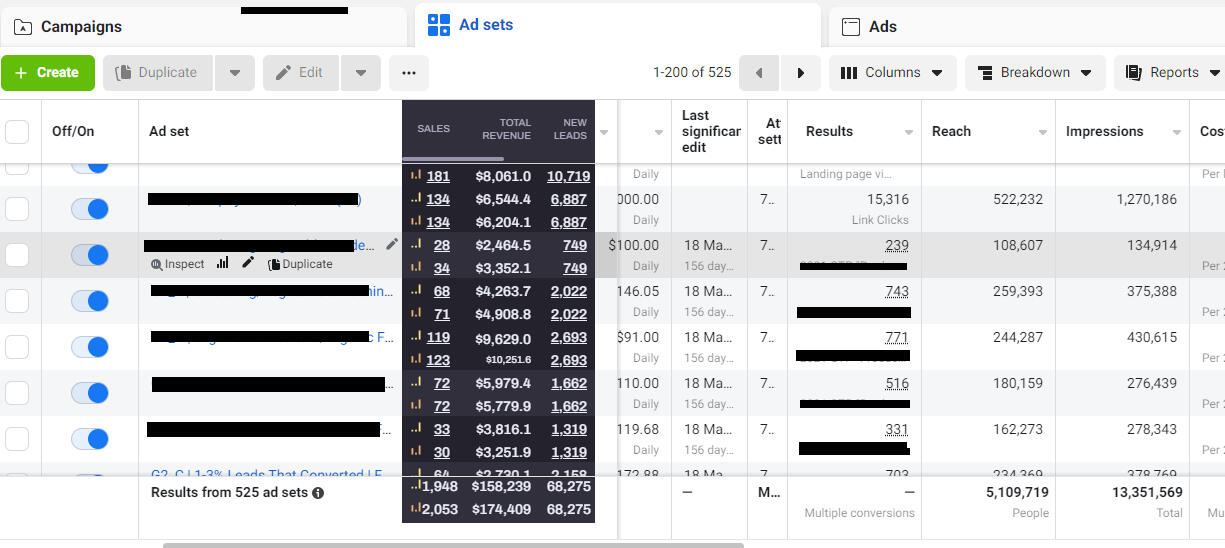Open the Columns dropdown
Viewport: 1225px width, 548px height.
[892, 73]
